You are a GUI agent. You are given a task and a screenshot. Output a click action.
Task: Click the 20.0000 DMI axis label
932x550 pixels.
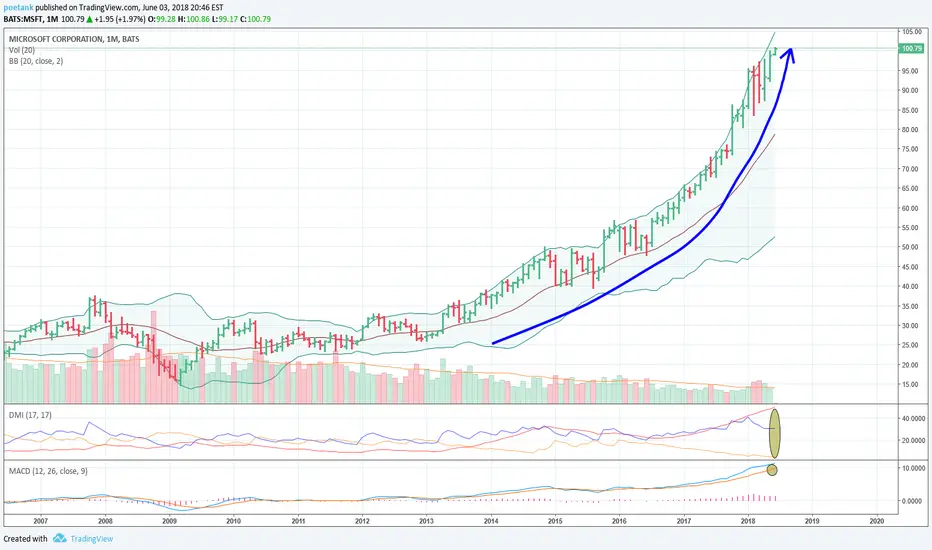coord(913,441)
